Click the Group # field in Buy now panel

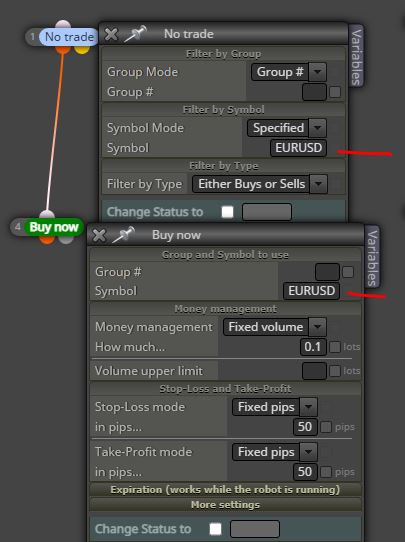pos(327,272)
